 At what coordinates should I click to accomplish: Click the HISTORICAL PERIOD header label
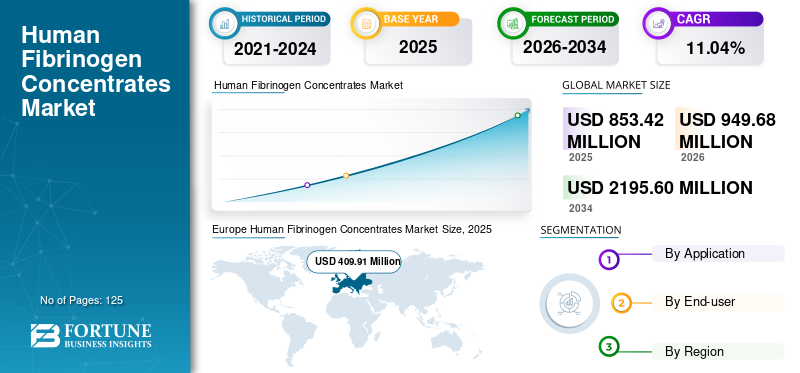[x=283, y=19]
